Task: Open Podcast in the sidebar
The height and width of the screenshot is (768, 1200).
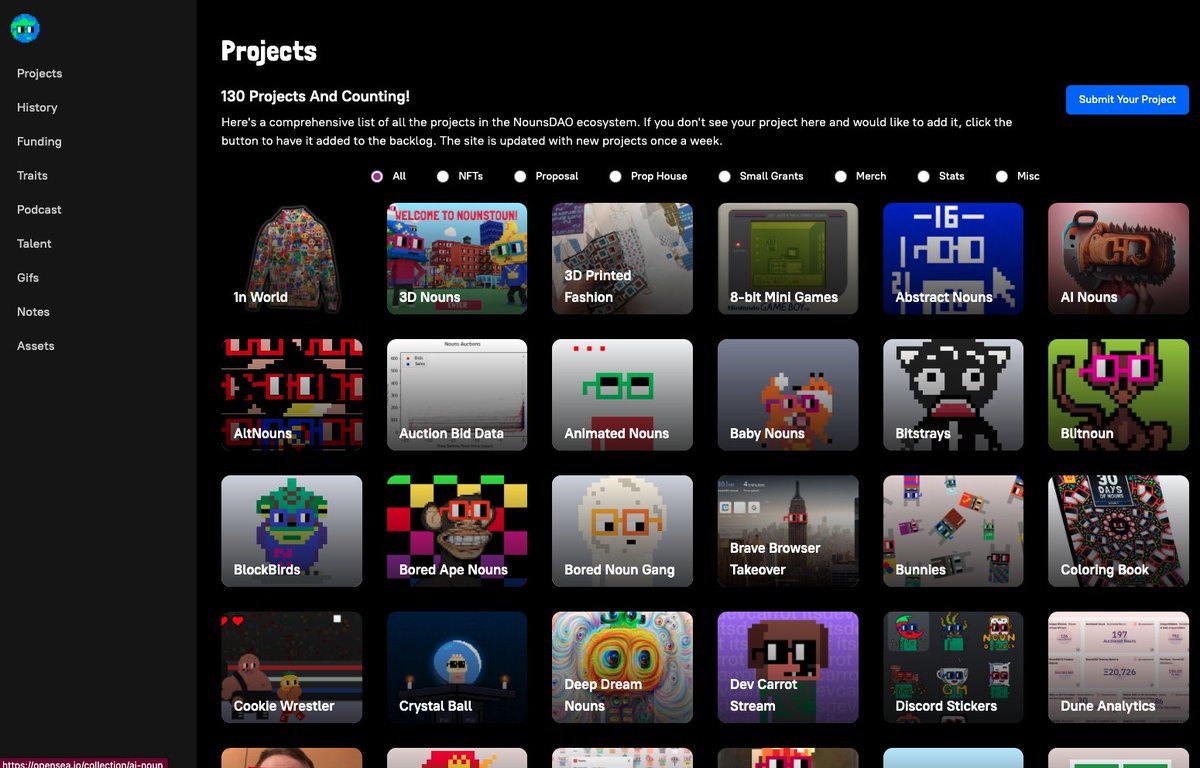Action: [39, 210]
